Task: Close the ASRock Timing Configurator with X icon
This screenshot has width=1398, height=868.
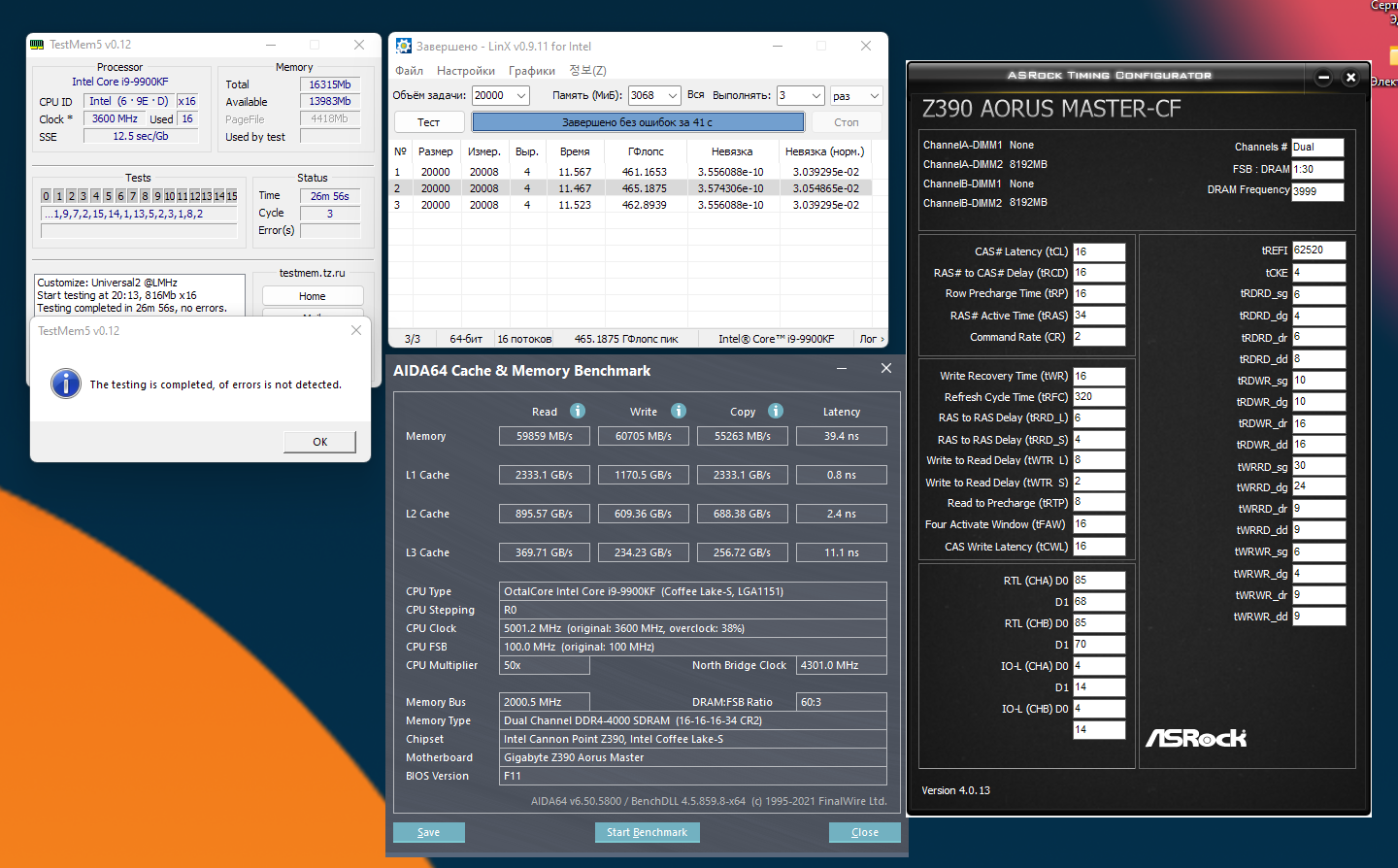Action: click(x=1350, y=78)
